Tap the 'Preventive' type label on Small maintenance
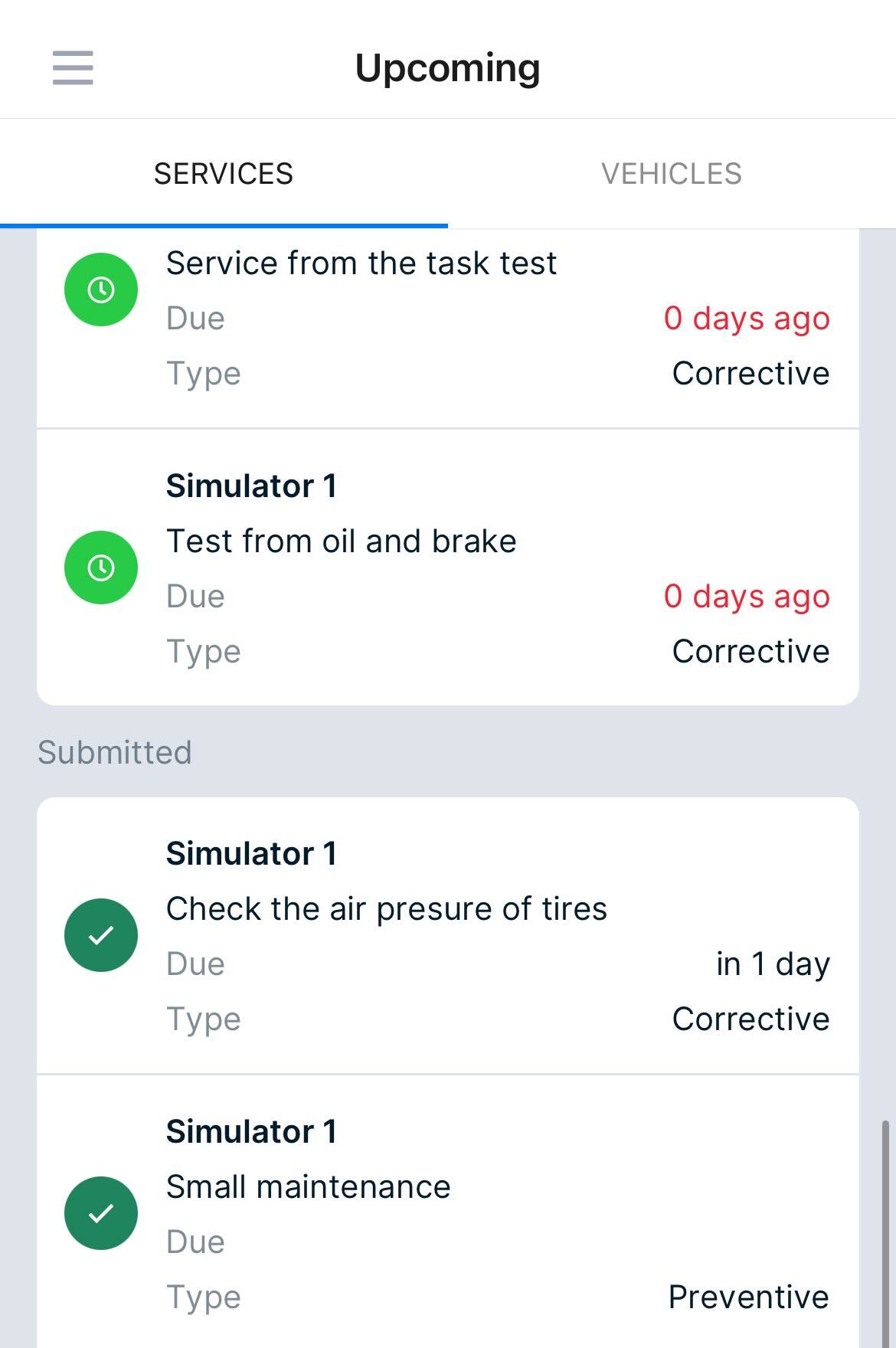896x1348 pixels. (x=749, y=1296)
